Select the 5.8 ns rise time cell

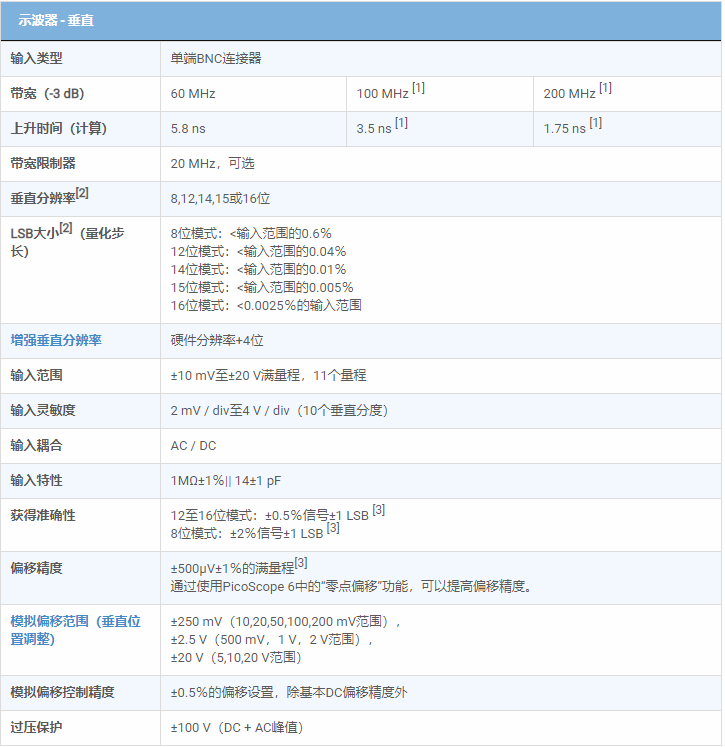[x=188, y=129]
